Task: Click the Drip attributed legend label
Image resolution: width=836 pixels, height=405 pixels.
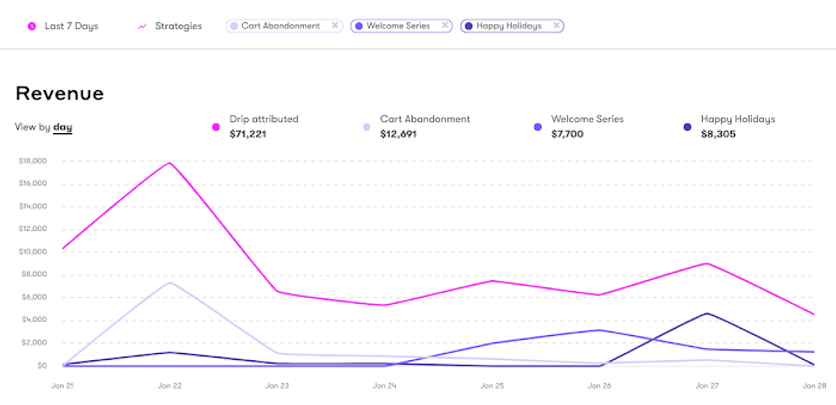Action: pyautogui.click(x=264, y=119)
